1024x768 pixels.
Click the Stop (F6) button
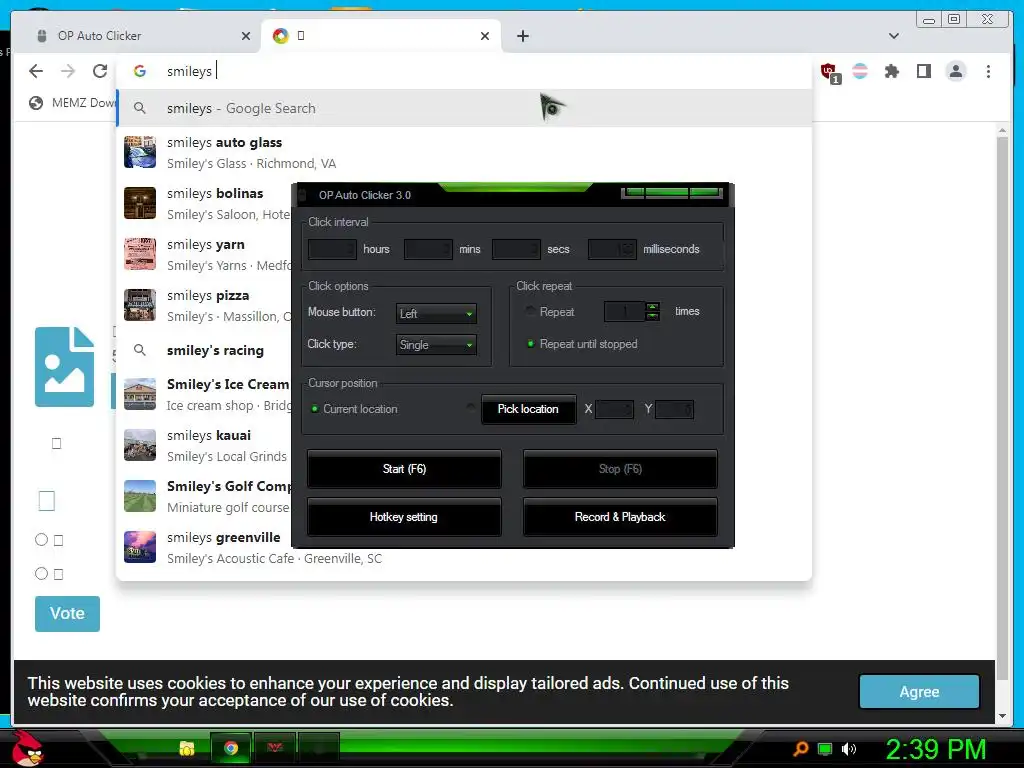coord(620,469)
